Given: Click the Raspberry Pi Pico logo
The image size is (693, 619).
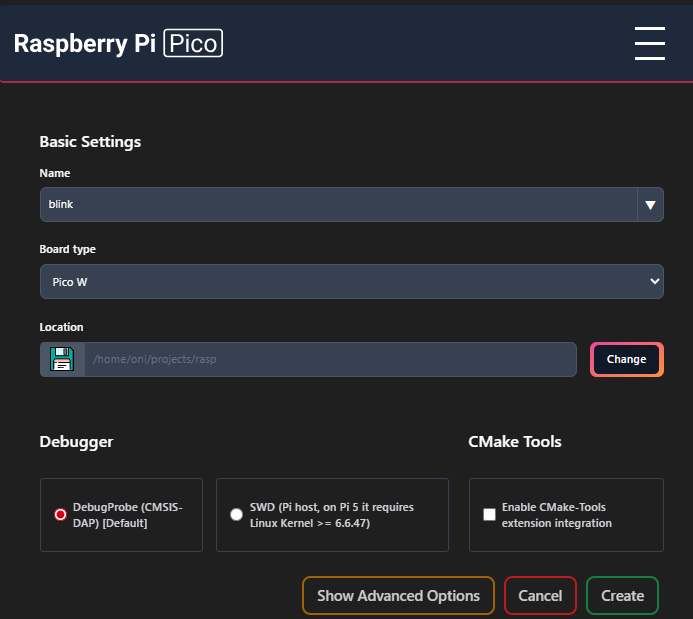Looking at the screenshot, I should [118, 43].
